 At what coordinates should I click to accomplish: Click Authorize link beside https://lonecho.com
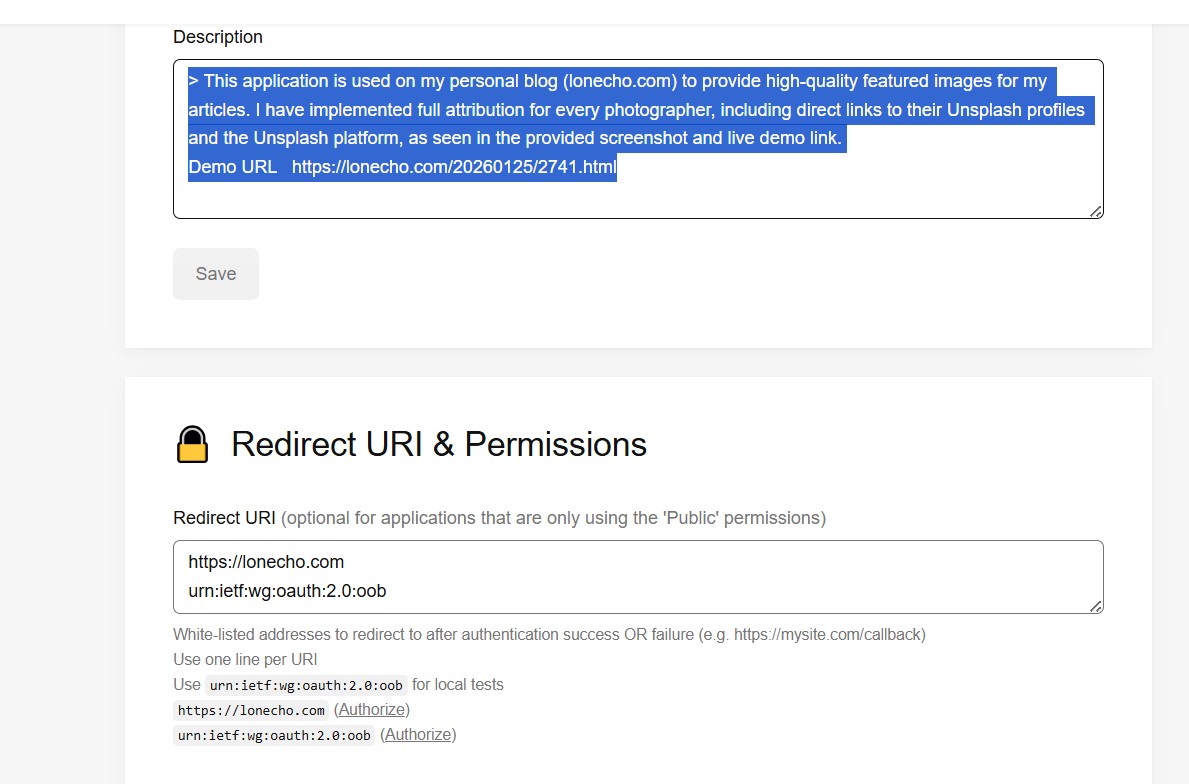point(371,710)
